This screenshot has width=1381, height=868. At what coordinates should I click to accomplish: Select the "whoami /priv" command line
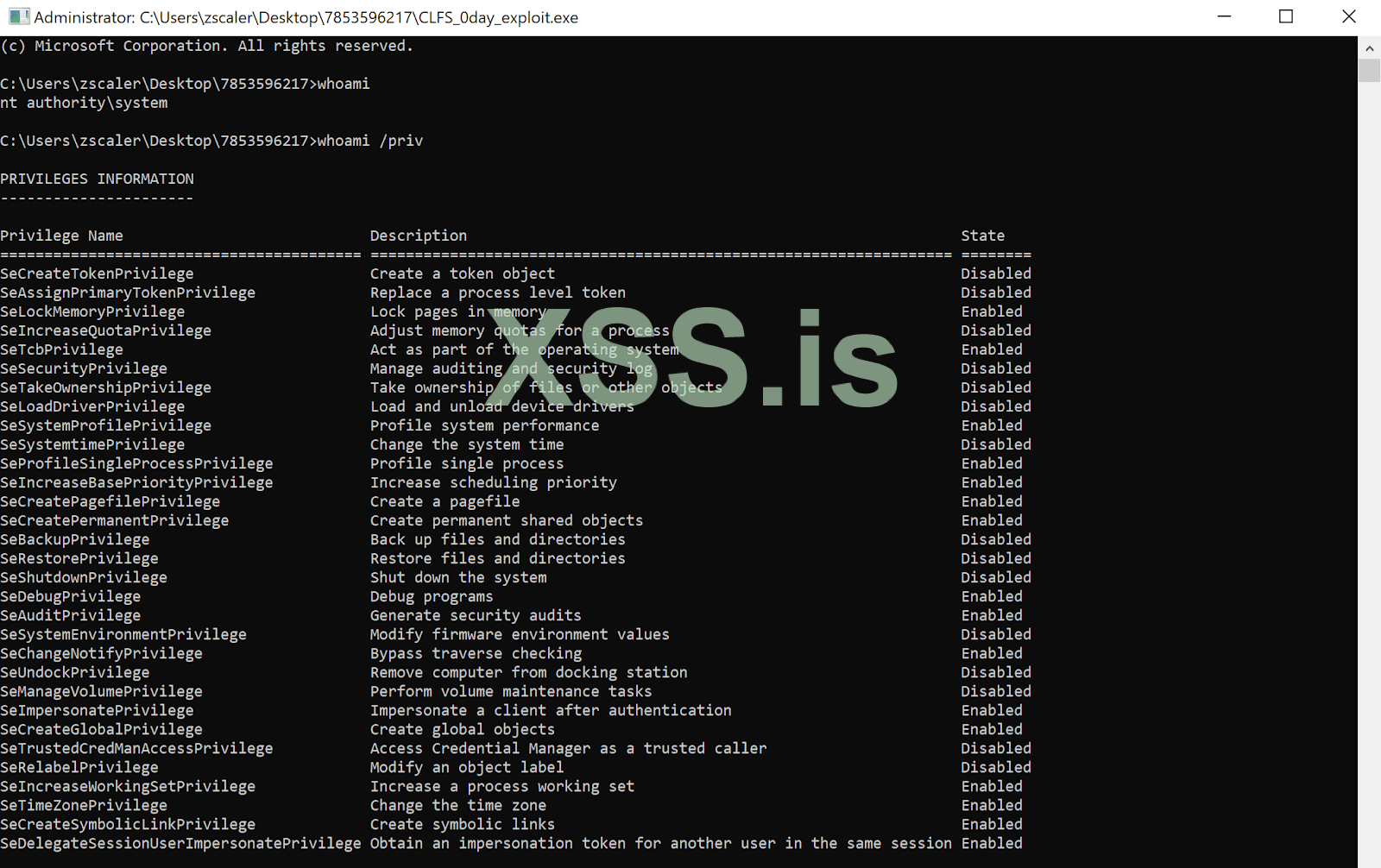click(211, 141)
